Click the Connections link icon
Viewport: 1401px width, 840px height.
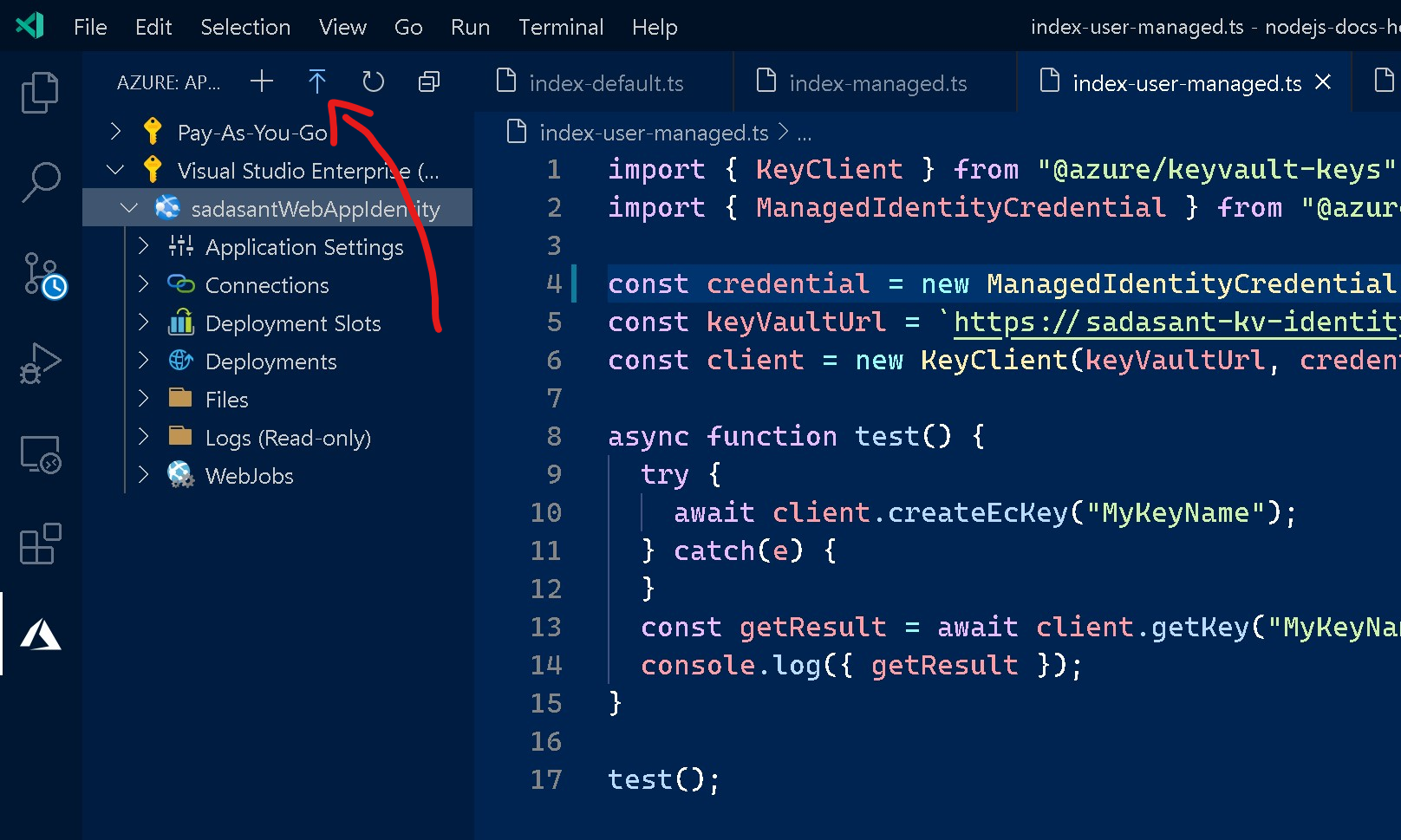[180, 284]
